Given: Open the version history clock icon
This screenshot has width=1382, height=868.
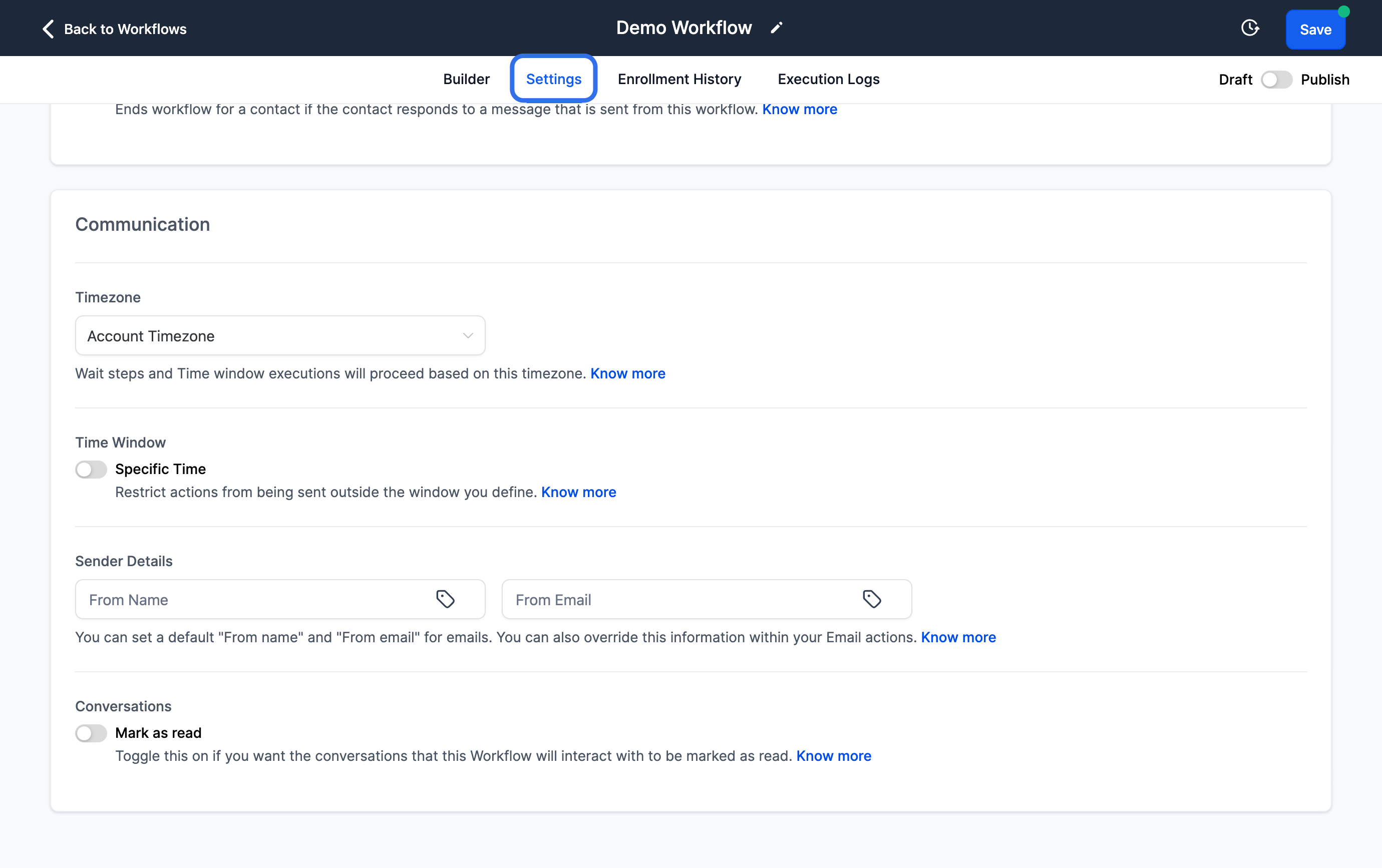Looking at the screenshot, I should (x=1250, y=28).
